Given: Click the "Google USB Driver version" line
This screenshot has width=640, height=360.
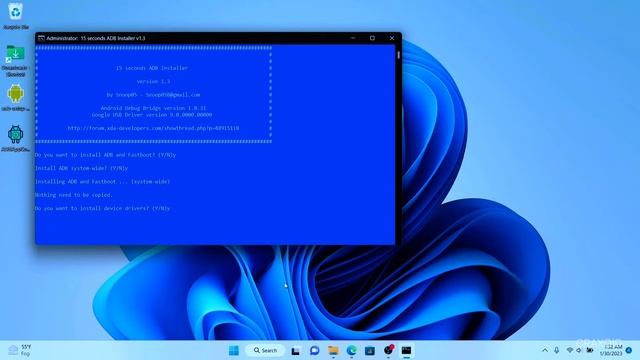Looking at the screenshot, I should click(152, 115).
